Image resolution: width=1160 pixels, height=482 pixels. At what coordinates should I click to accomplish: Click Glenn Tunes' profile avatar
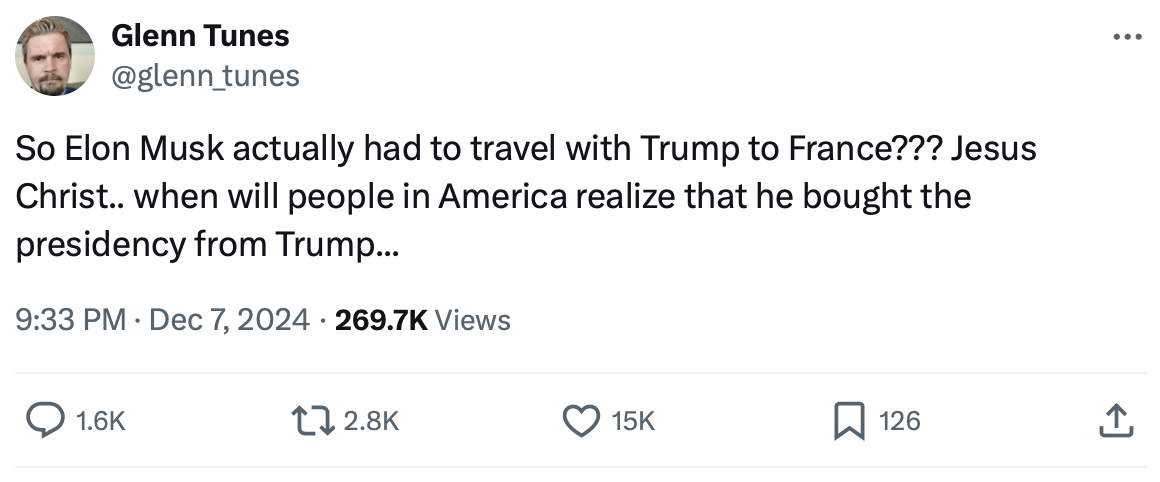(55, 57)
